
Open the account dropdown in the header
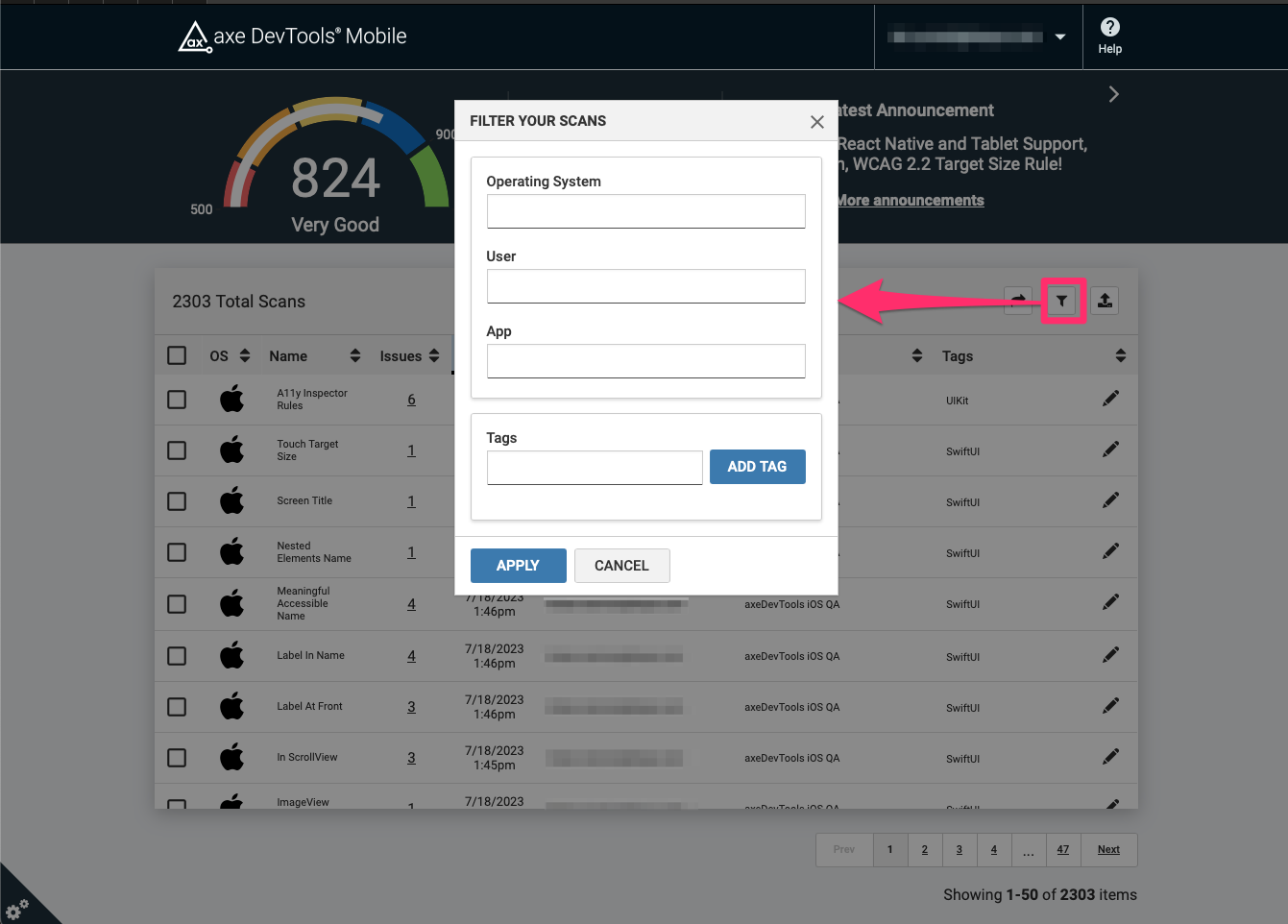(x=1059, y=36)
